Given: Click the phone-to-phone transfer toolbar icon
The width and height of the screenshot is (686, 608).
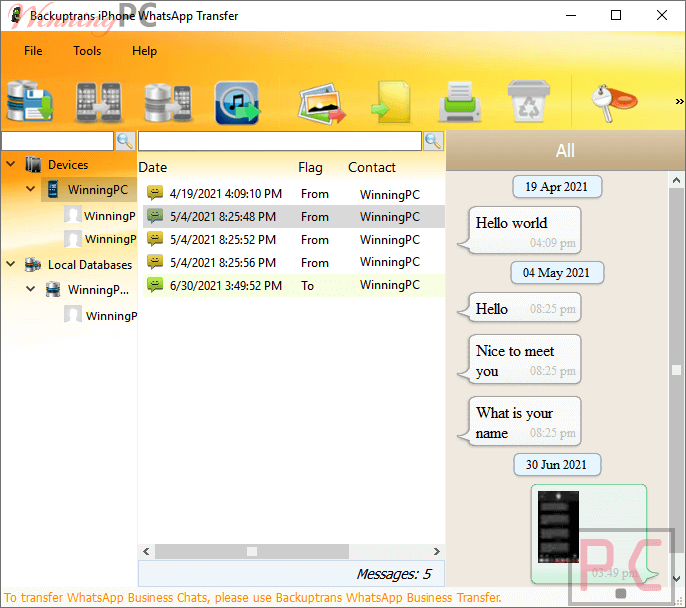Looking at the screenshot, I should coord(99,102).
